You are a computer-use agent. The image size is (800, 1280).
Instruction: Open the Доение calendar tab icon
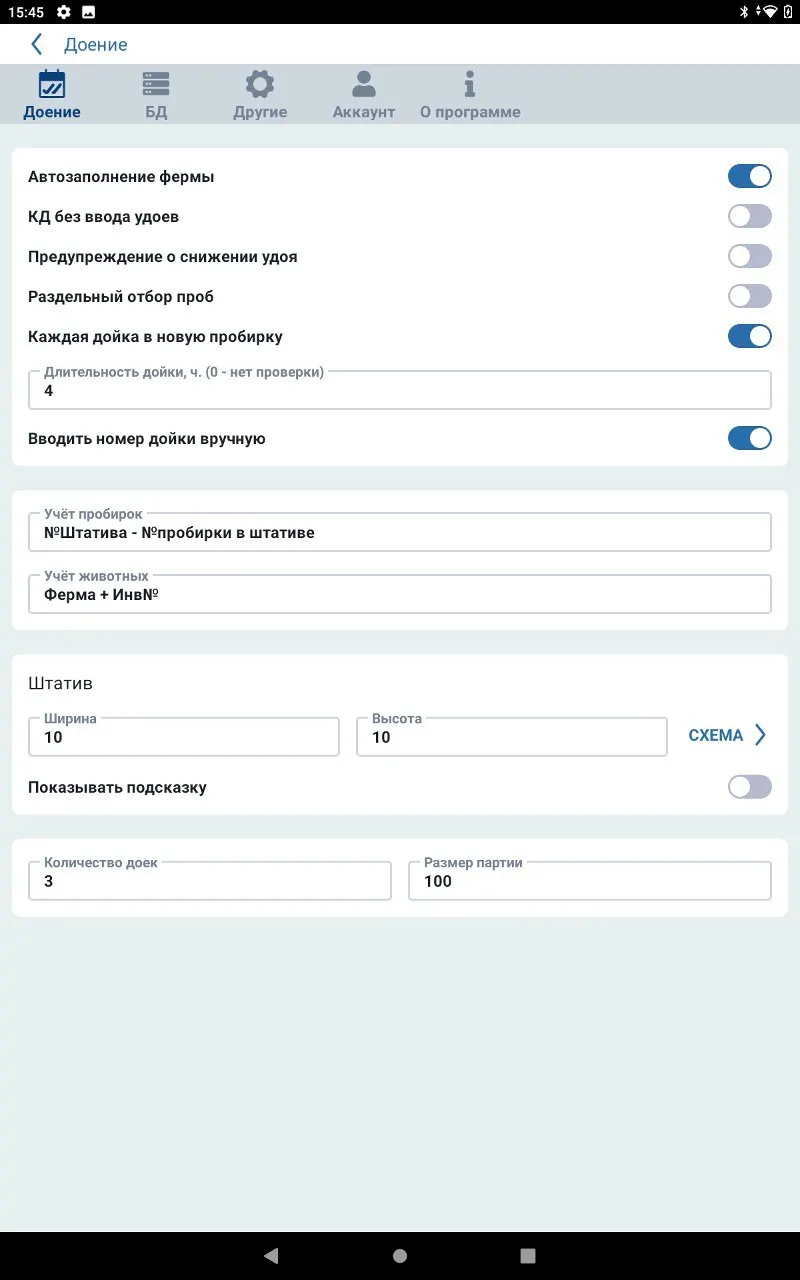tap(52, 84)
